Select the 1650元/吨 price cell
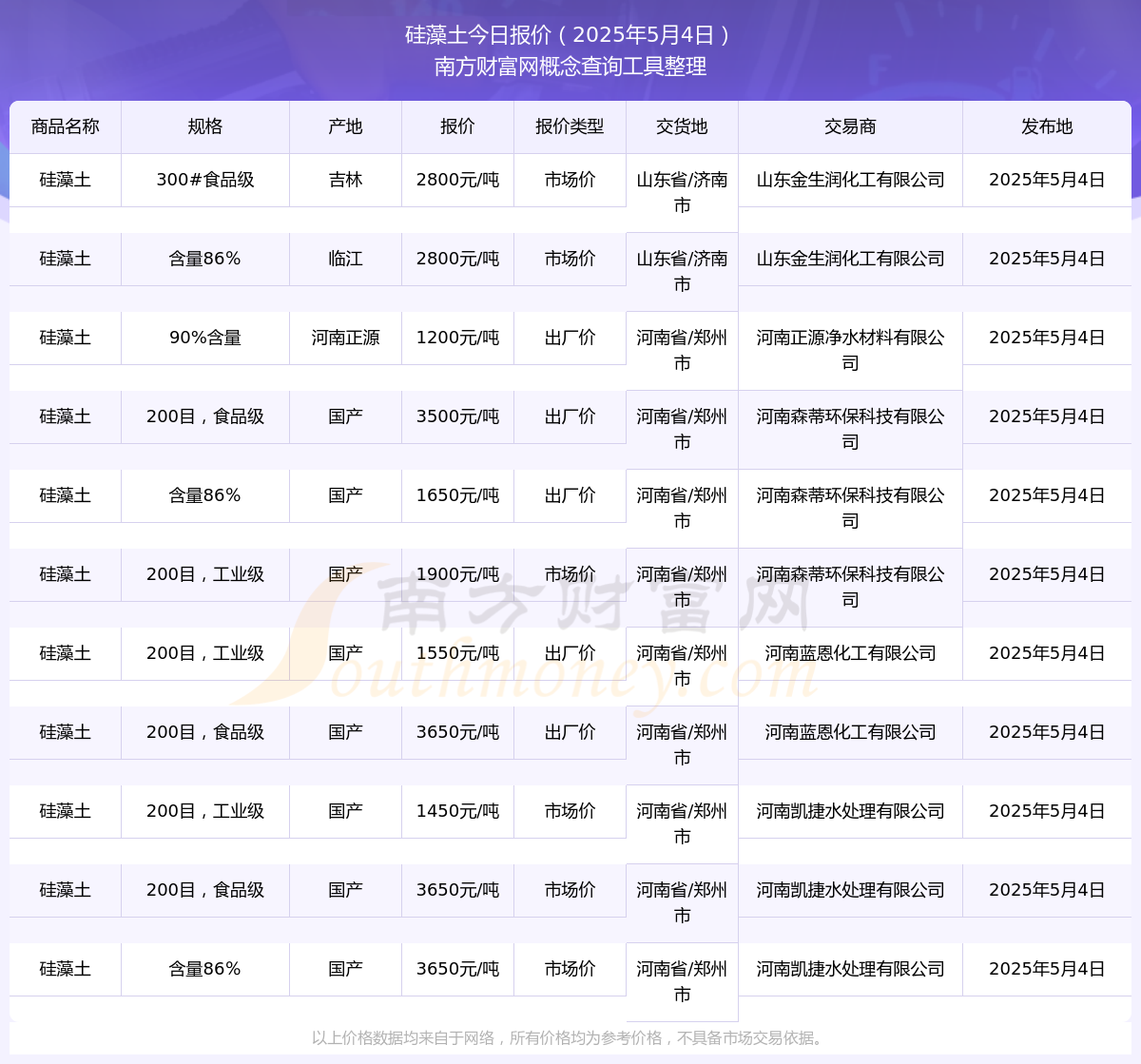Viewport: 1141px width, 1064px height. 458,495
